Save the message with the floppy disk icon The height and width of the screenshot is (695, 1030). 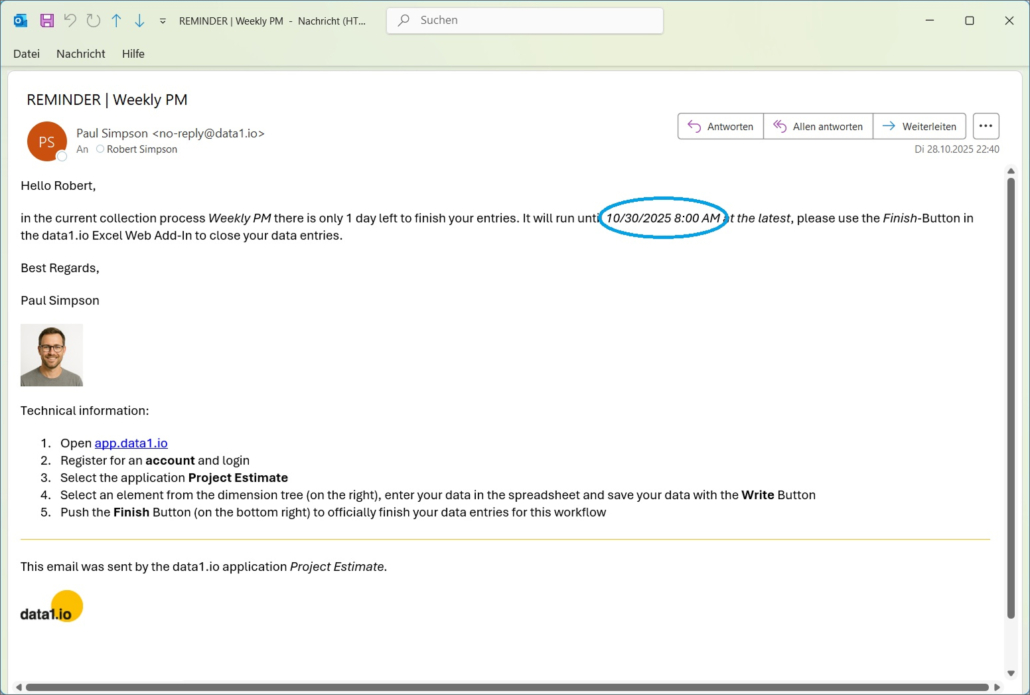[x=46, y=20]
